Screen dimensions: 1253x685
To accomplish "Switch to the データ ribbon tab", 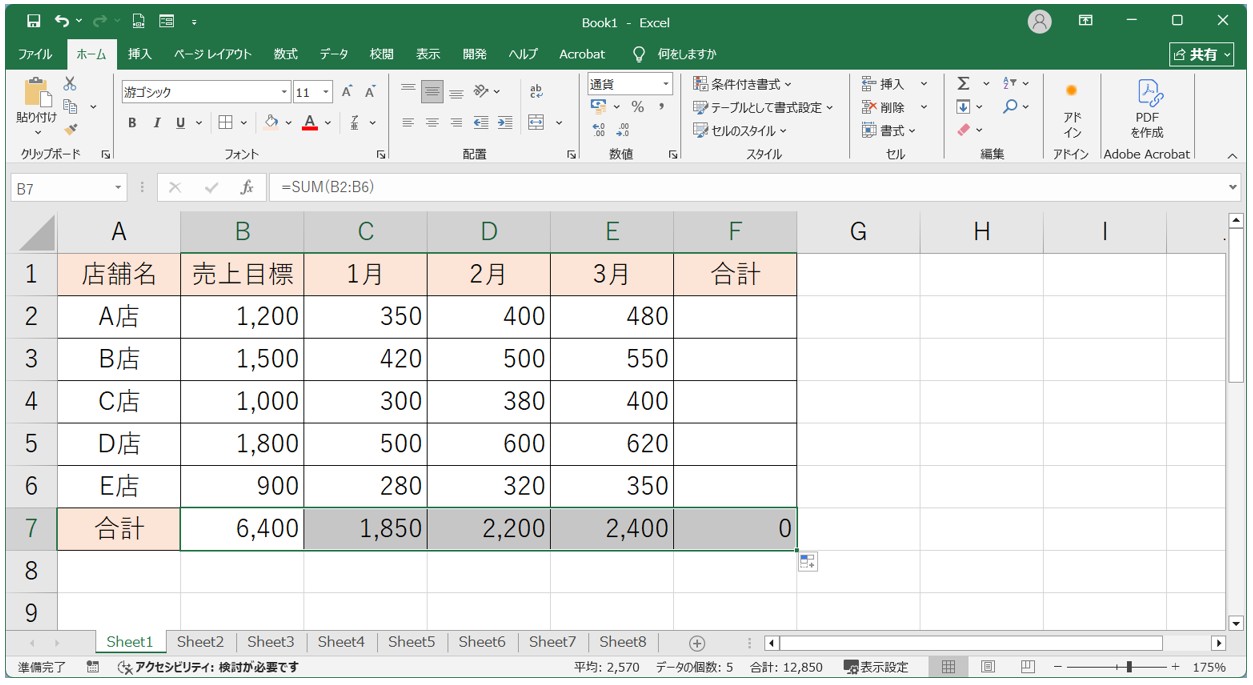I will coord(334,54).
